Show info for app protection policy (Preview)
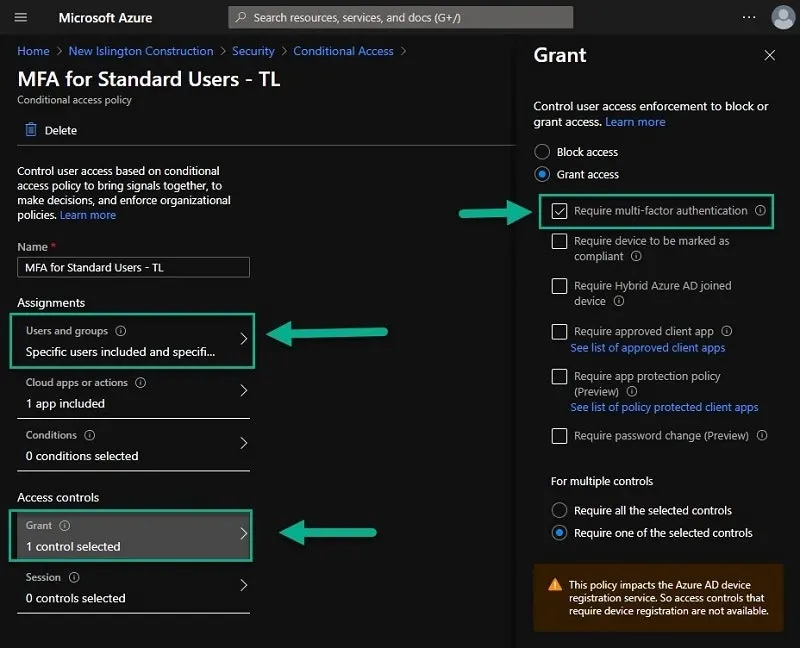This screenshot has height=648, width=800. pyautogui.click(x=632, y=391)
